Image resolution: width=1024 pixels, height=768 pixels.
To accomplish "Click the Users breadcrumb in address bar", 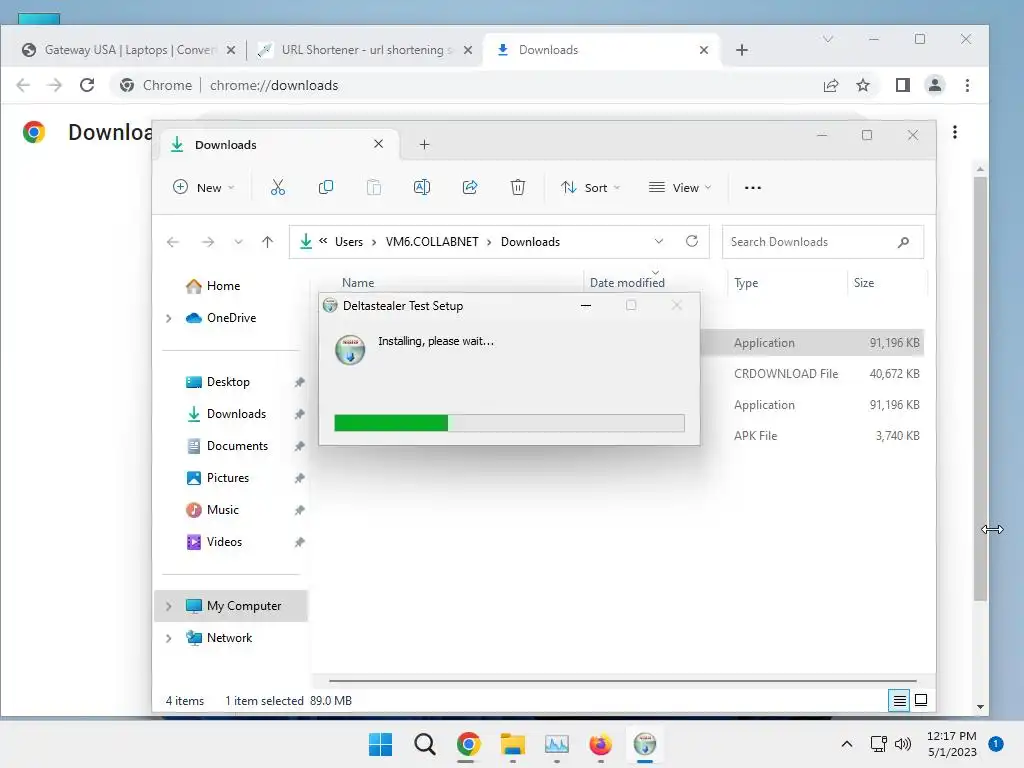I will (349, 242).
